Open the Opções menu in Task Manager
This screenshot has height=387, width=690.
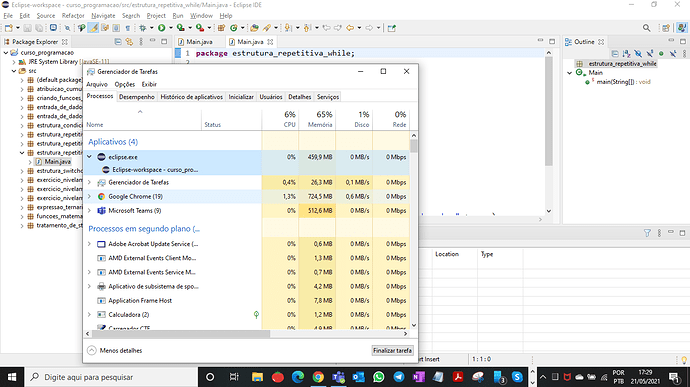coord(125,84)
